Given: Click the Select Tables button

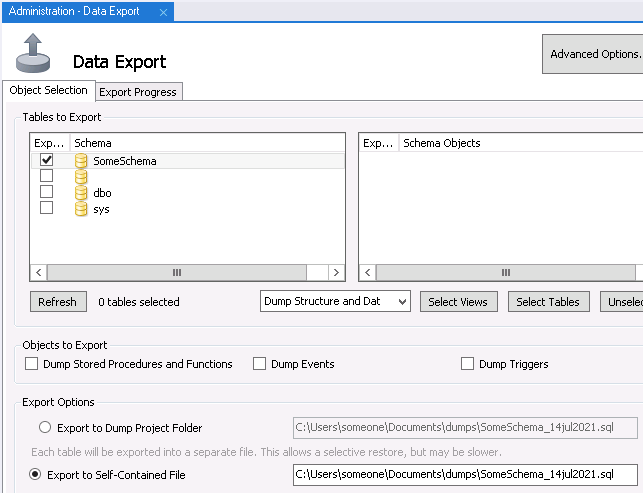Looking at the screenshot, I should (548, 302).
